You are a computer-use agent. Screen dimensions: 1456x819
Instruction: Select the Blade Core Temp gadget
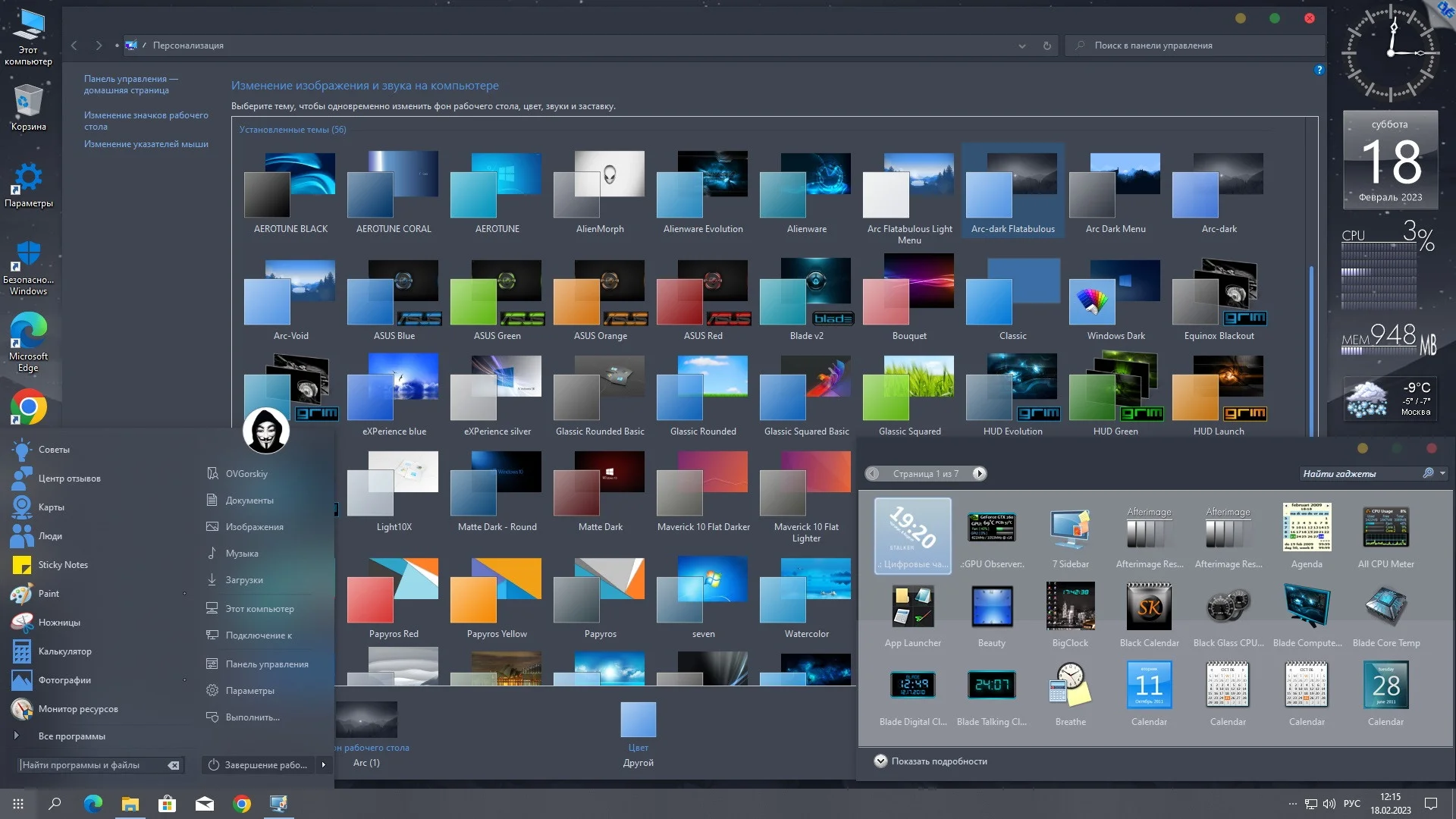click(1385, 607)
